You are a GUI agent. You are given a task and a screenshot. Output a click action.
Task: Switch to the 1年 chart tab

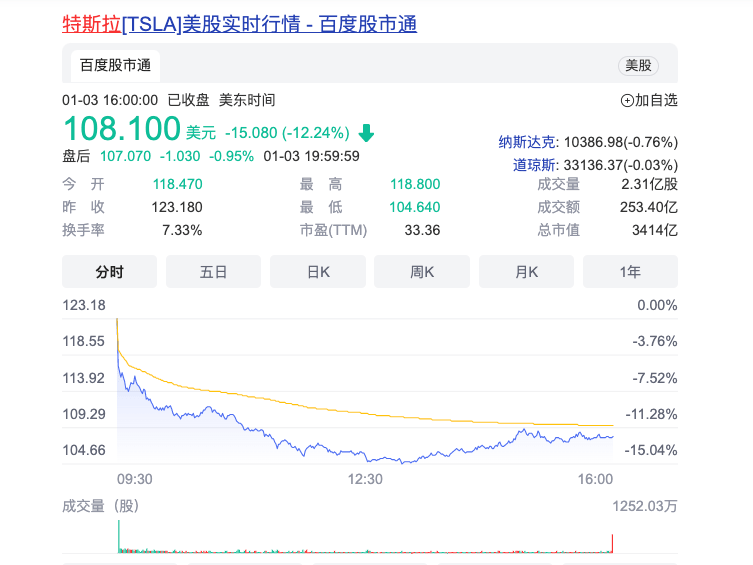pos(631,272)
